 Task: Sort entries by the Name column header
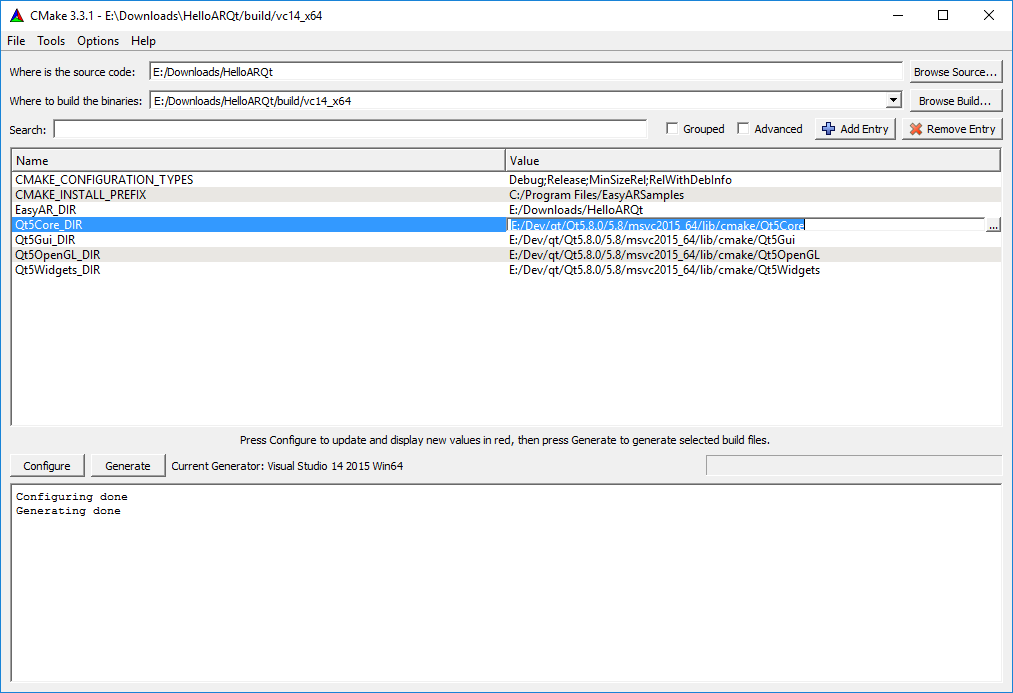[258, 161]
